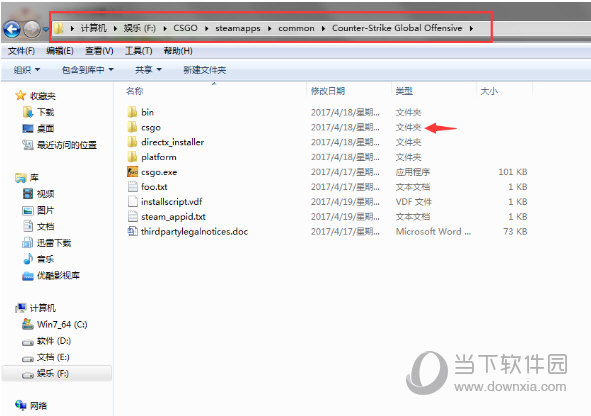Open the 文档 (E:) drive
The height and width of the screenshot is (416, 591).
(x=46, y=357)
